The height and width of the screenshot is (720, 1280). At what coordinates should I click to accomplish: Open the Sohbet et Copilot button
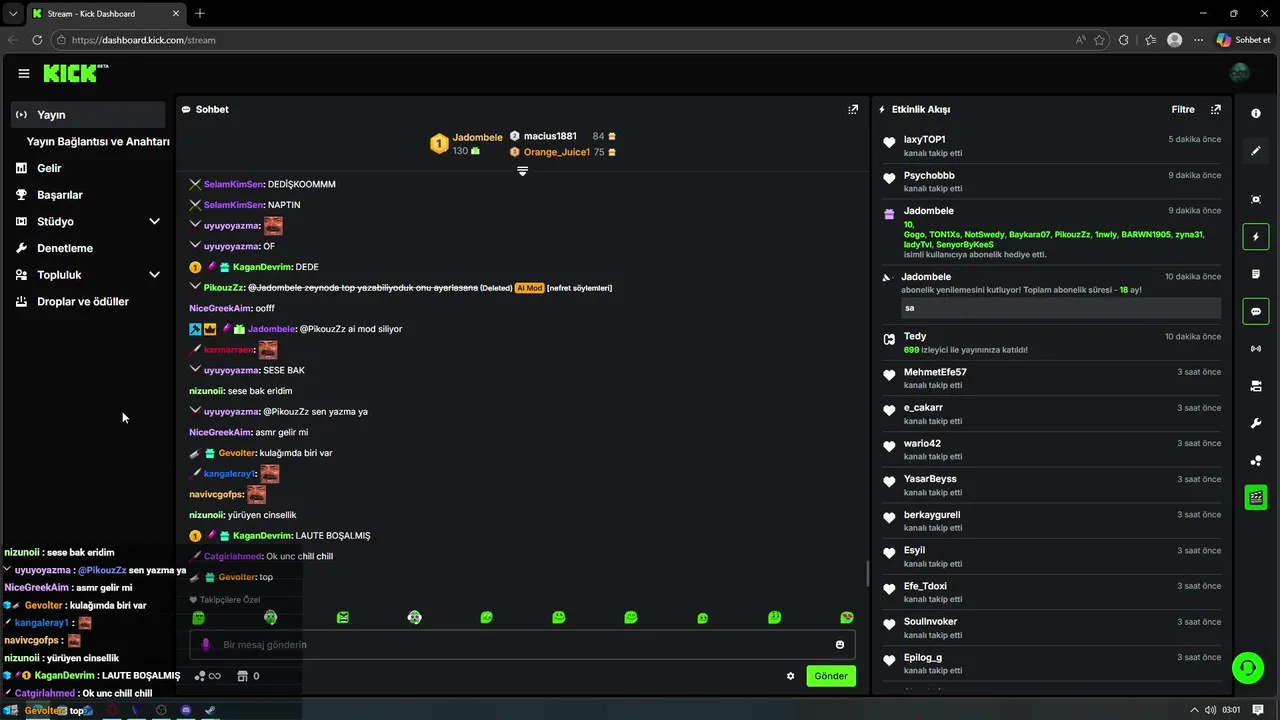pos(1244,40)
